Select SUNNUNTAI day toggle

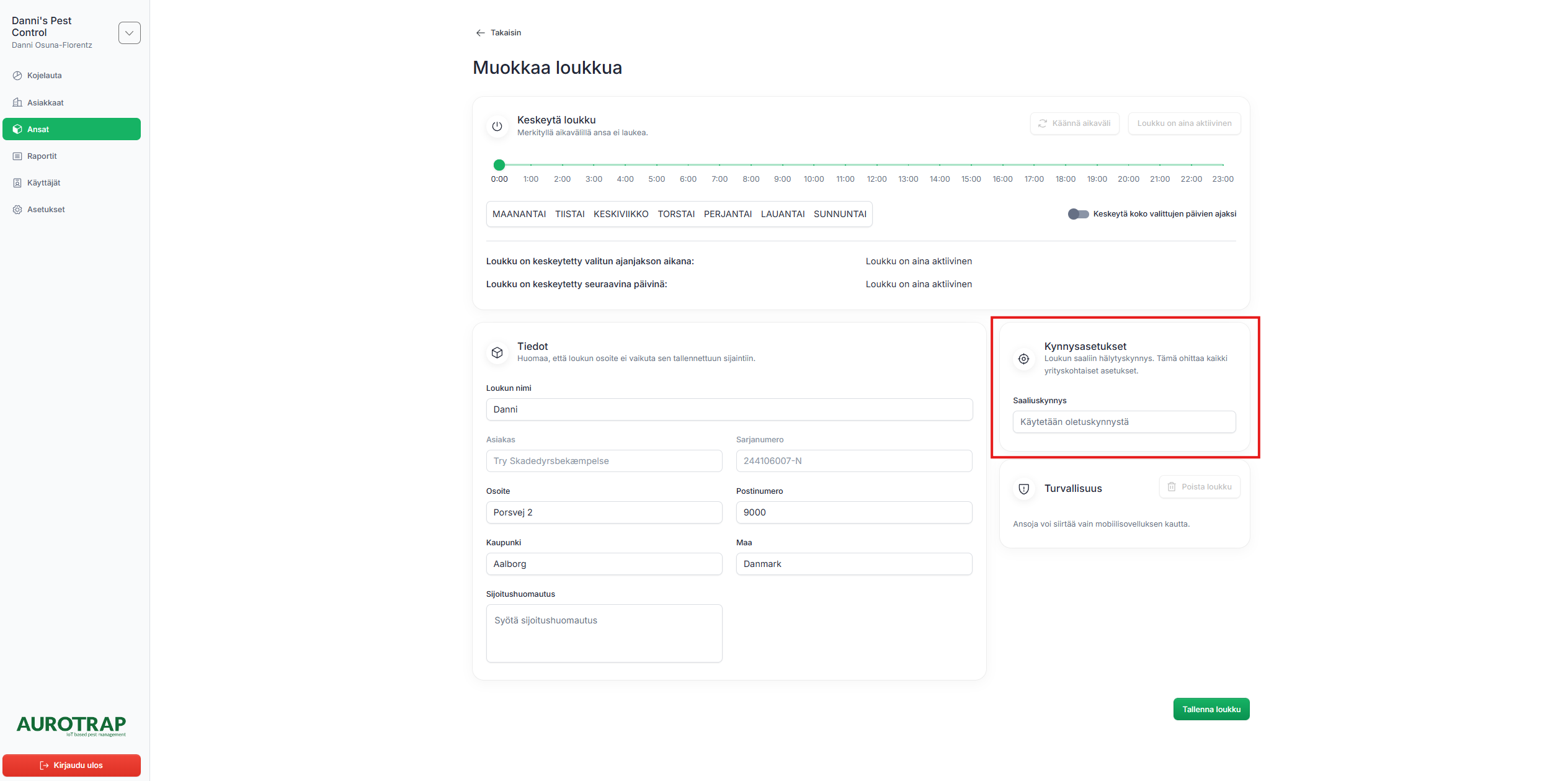[840, 214]
